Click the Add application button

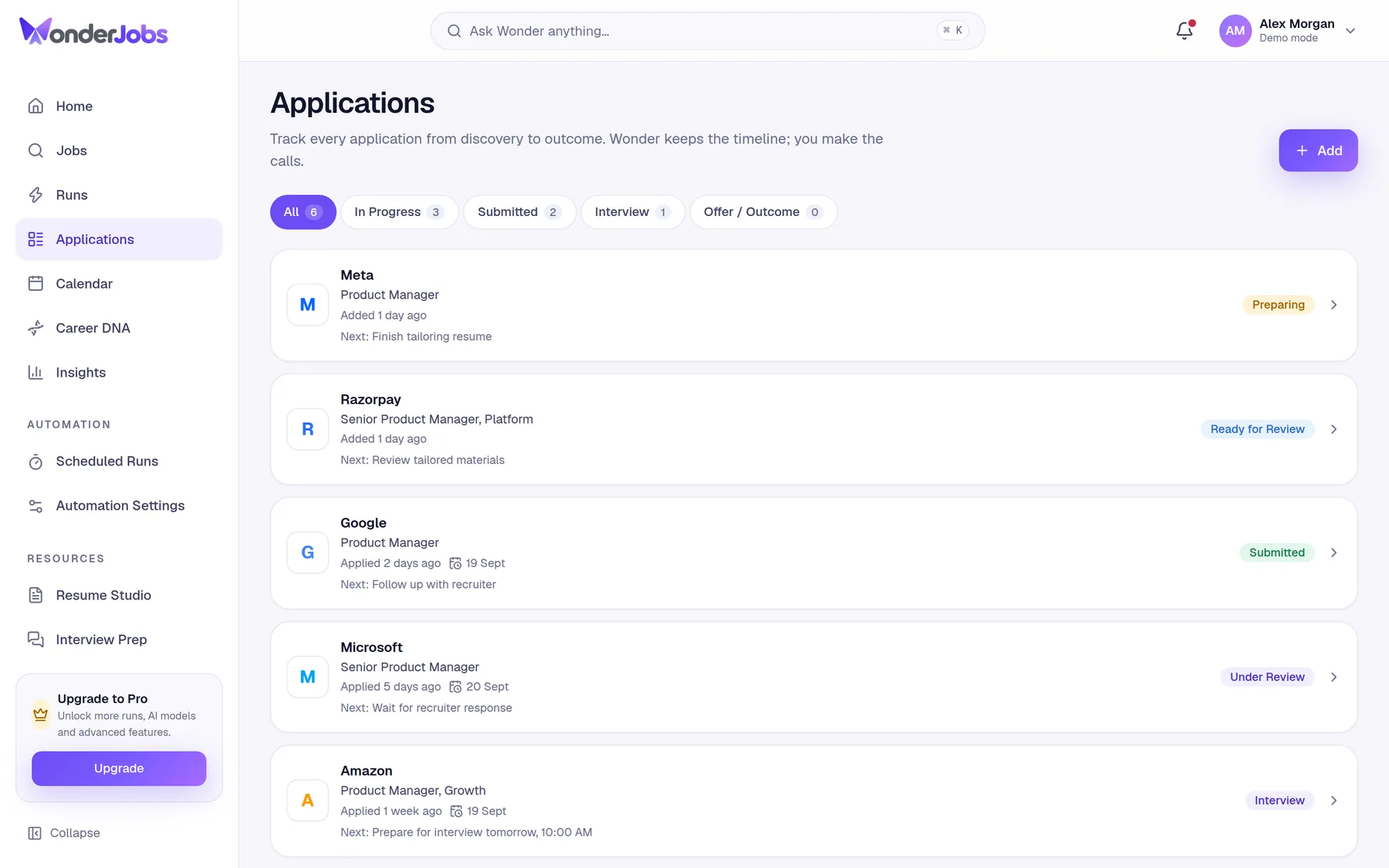pos(1318,150)
